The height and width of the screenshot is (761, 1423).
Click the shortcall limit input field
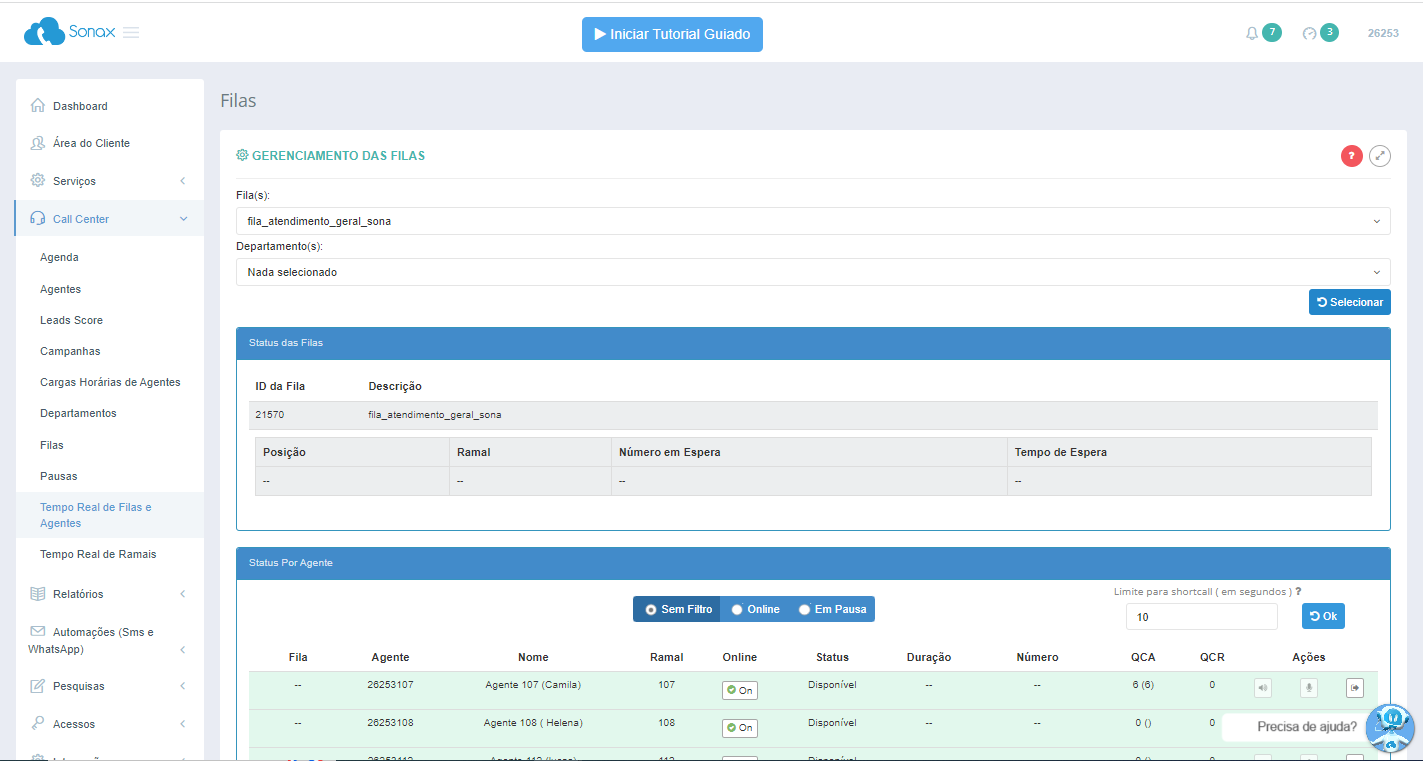click(x=1201, y=617)
